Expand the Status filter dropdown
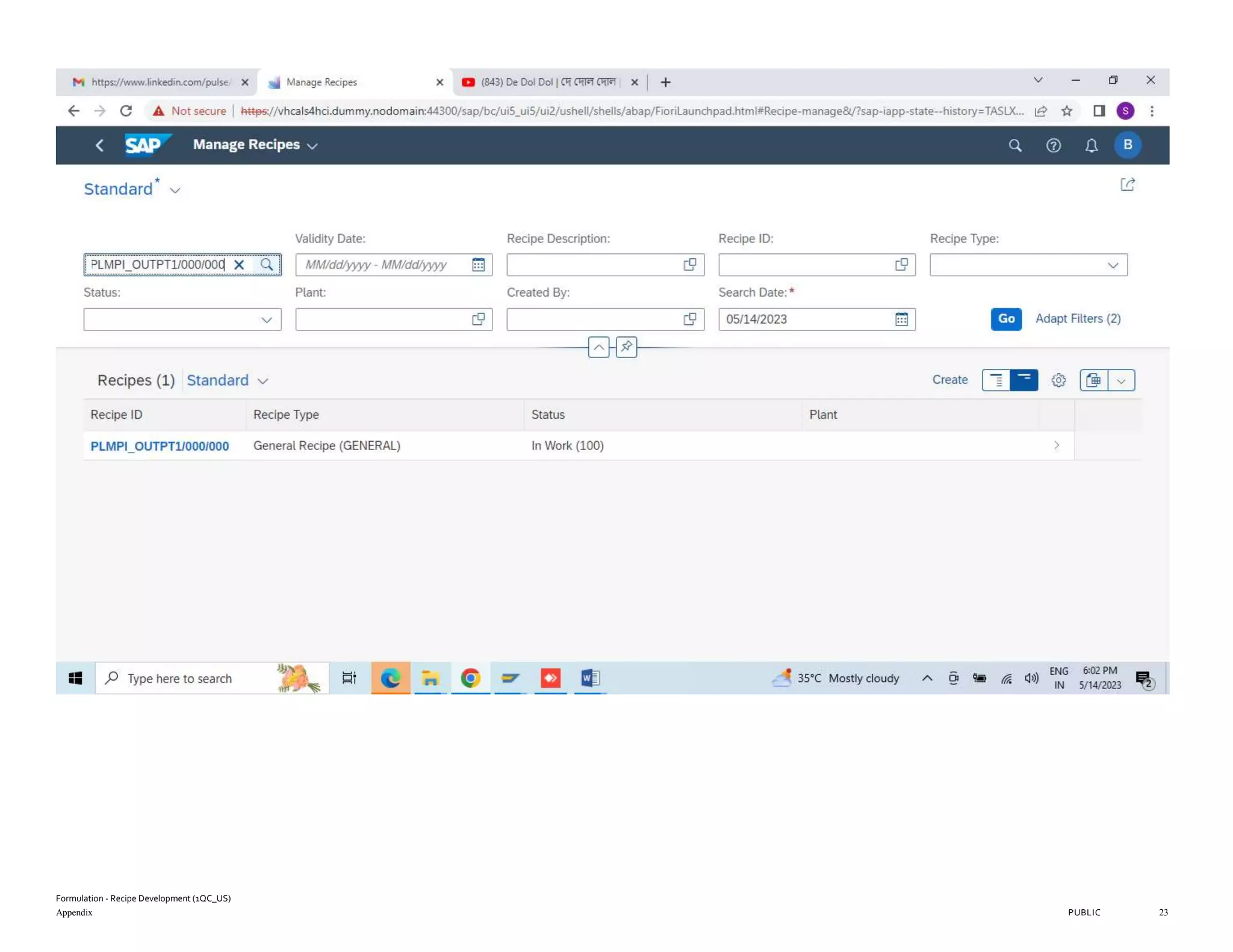 (x=266, y=320)
